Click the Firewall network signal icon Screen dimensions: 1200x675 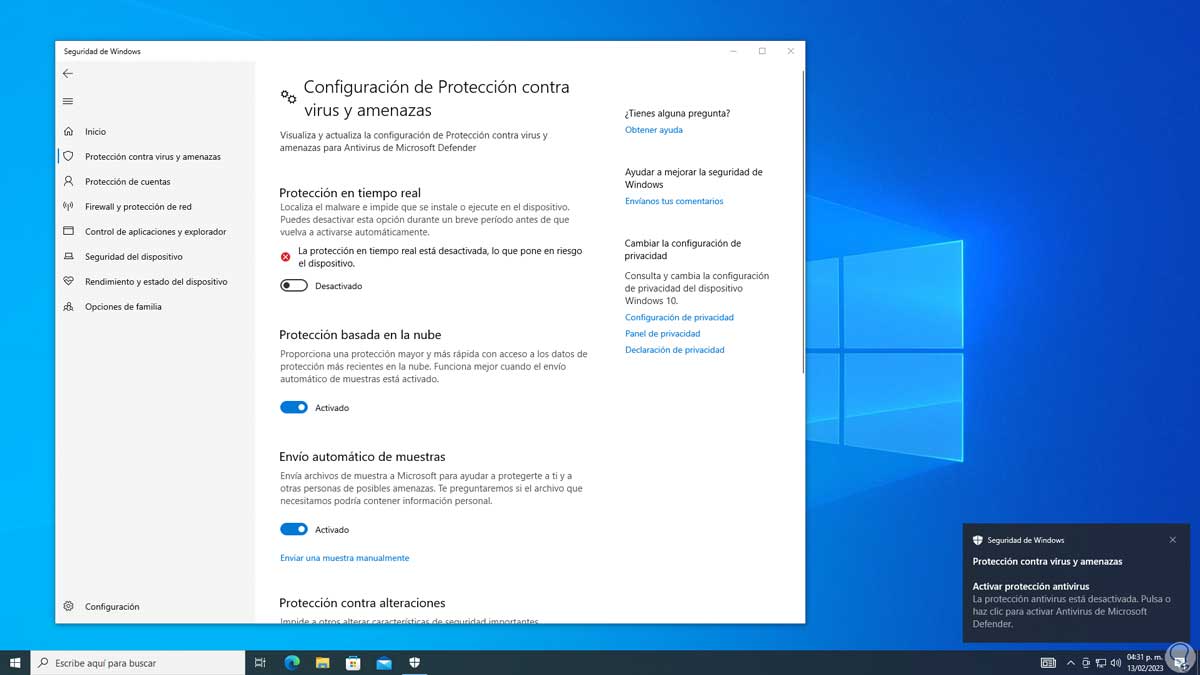[68, 206]
